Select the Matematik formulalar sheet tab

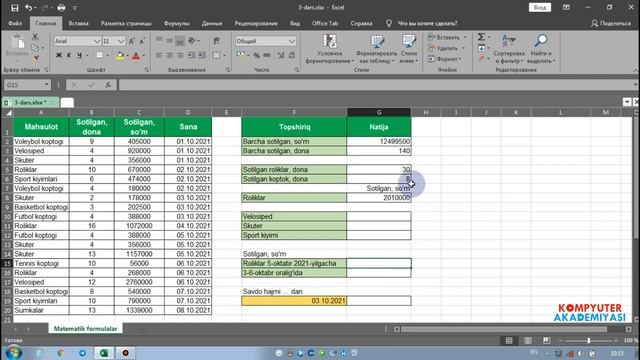click(x=85, y=329)
